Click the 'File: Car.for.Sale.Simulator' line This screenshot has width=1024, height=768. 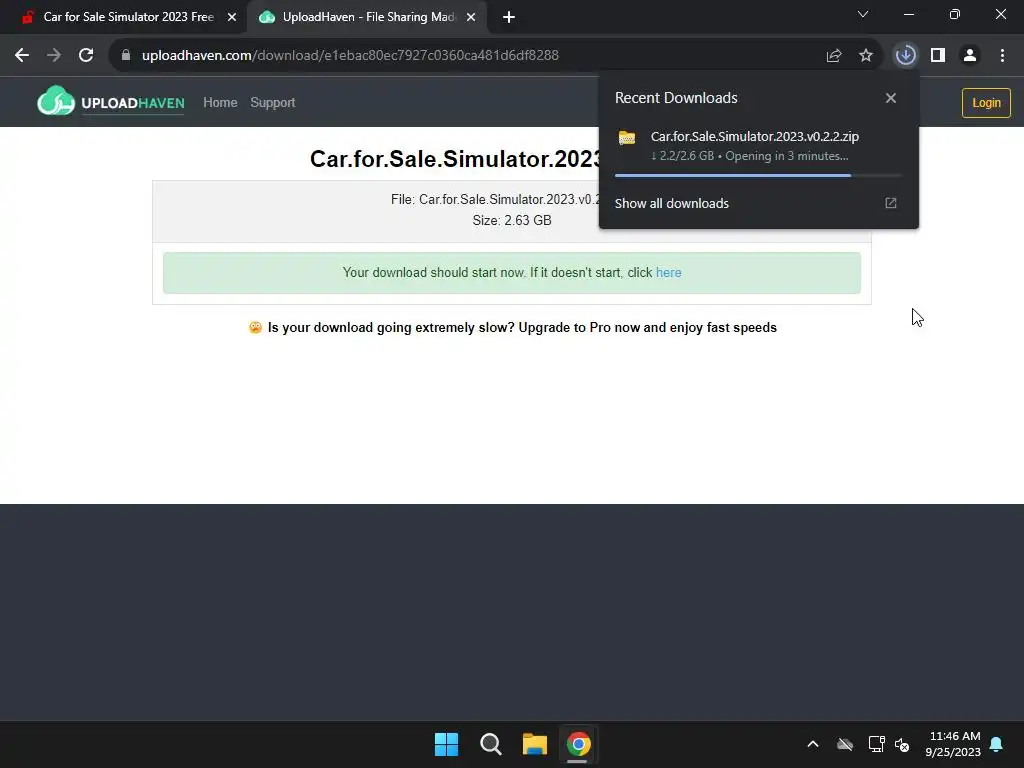click(495, 200)
